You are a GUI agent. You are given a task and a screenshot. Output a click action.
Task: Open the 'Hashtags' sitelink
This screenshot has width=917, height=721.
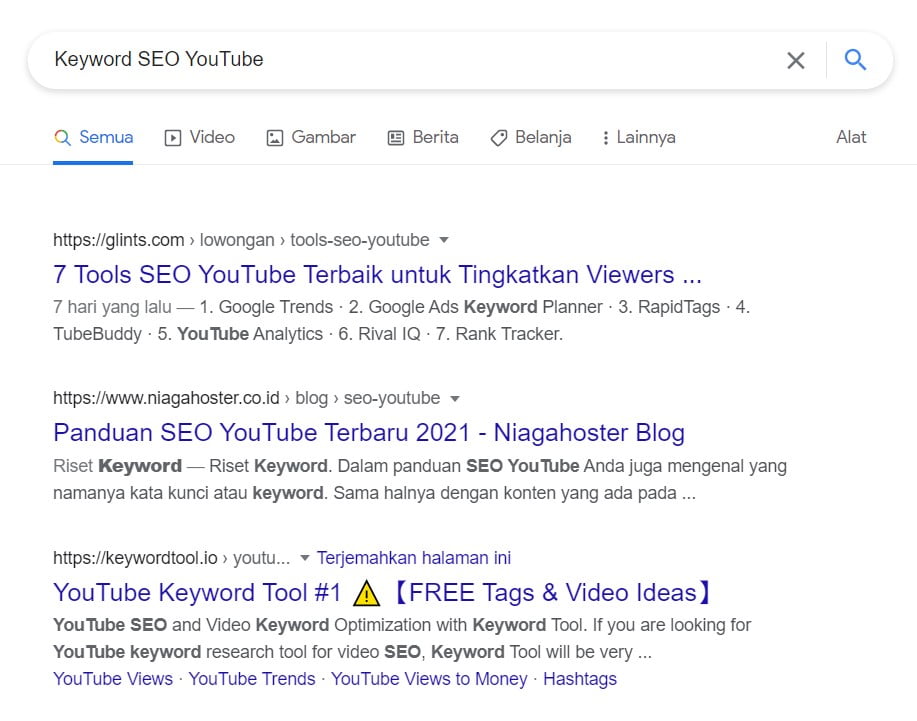coord(580,679)
